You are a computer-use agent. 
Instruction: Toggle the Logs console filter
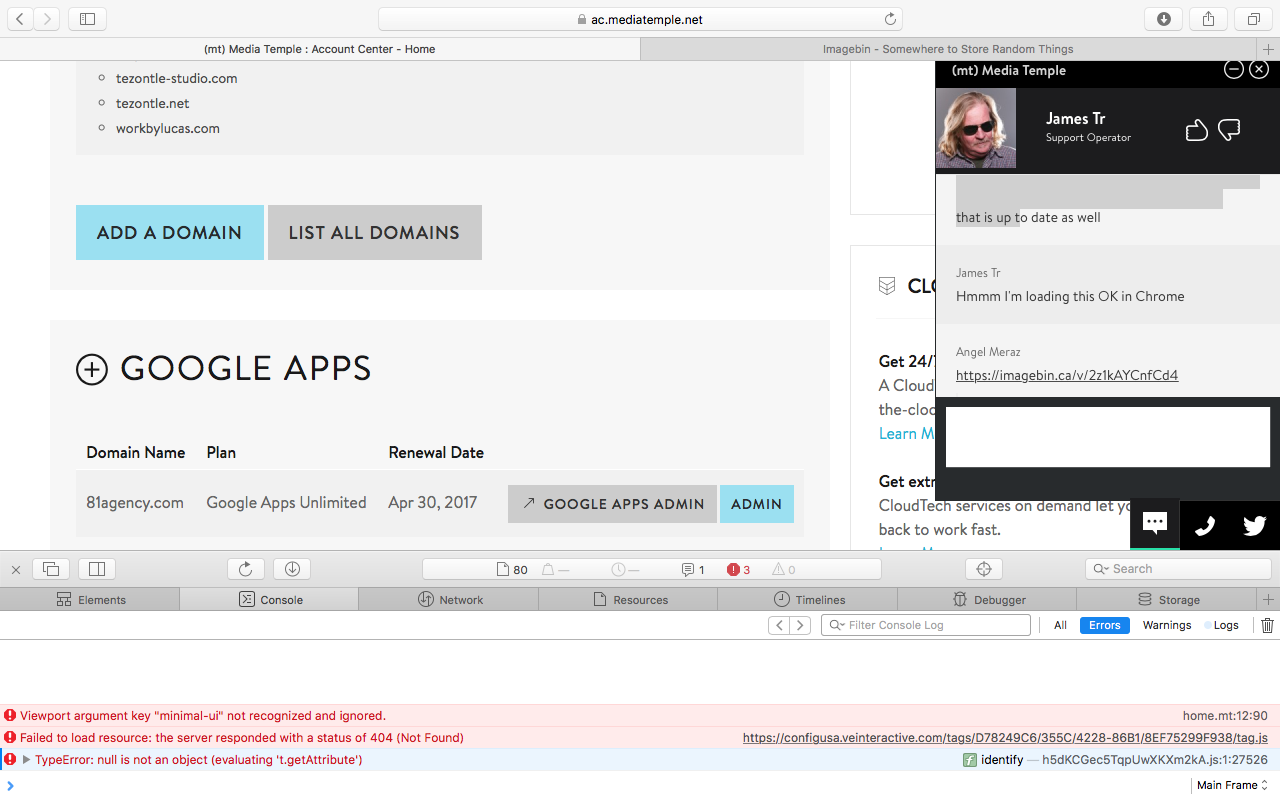1224,625
